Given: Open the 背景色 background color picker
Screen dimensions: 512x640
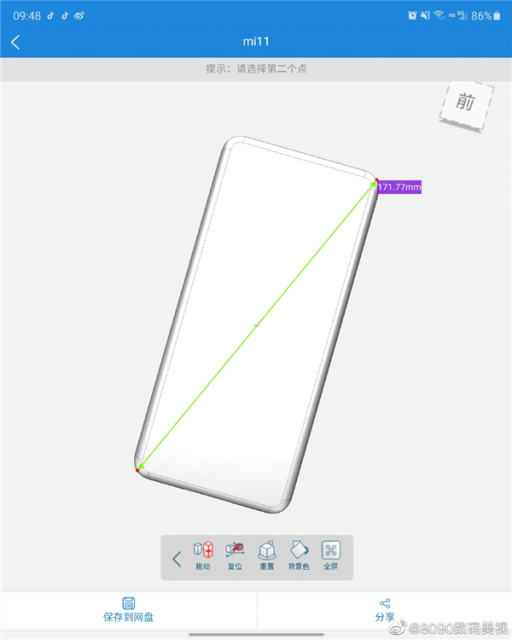Looking at the screenshot, I should [299, 556].
